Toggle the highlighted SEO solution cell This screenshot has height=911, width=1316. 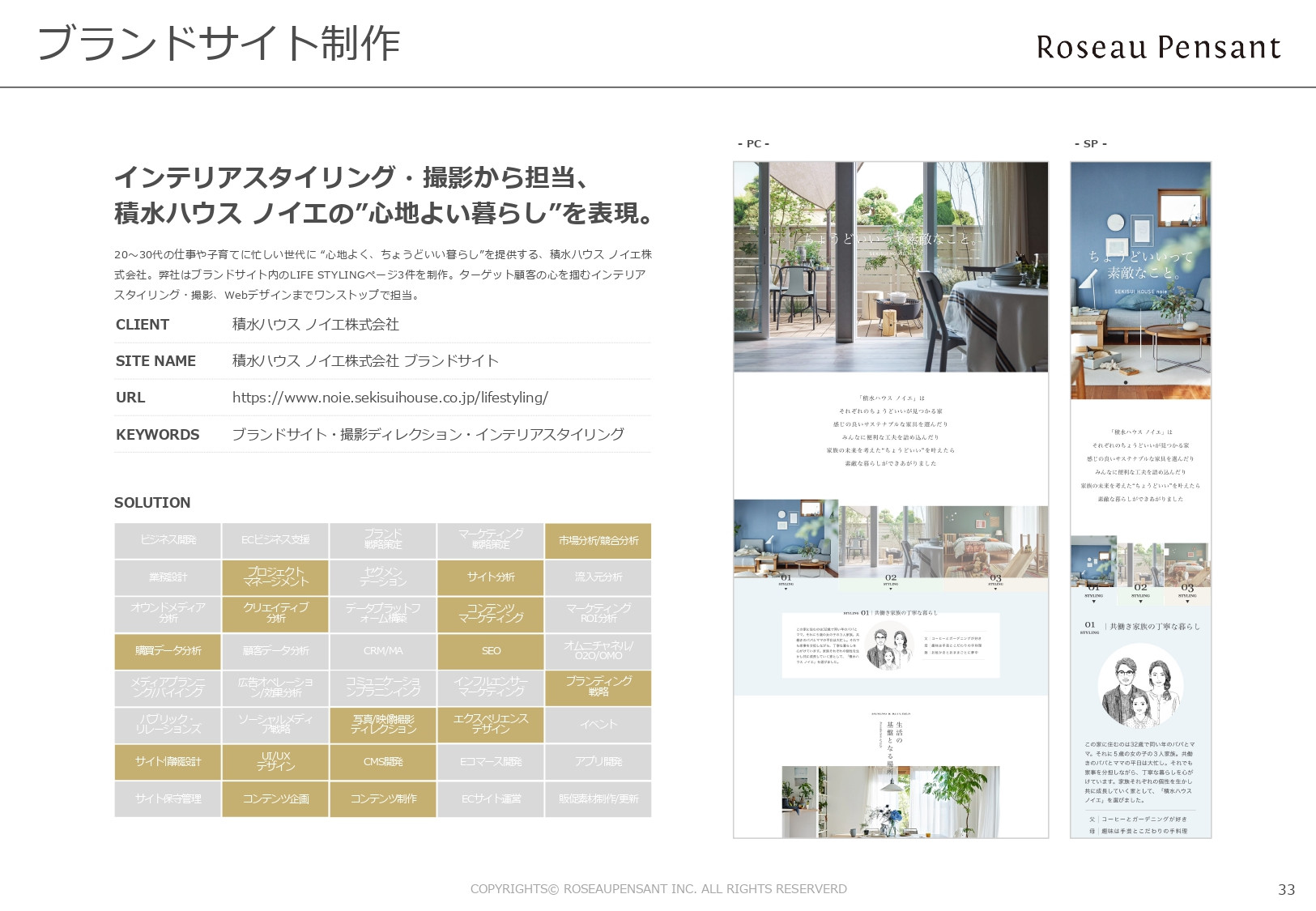(490, 651)
